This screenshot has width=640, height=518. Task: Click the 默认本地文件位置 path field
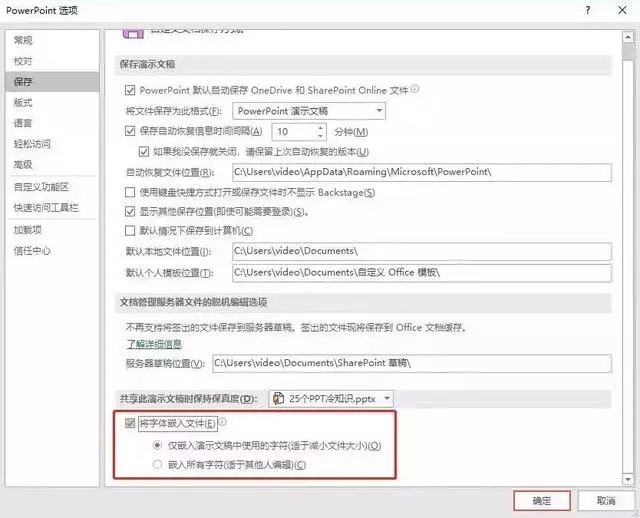pos(422,251)
